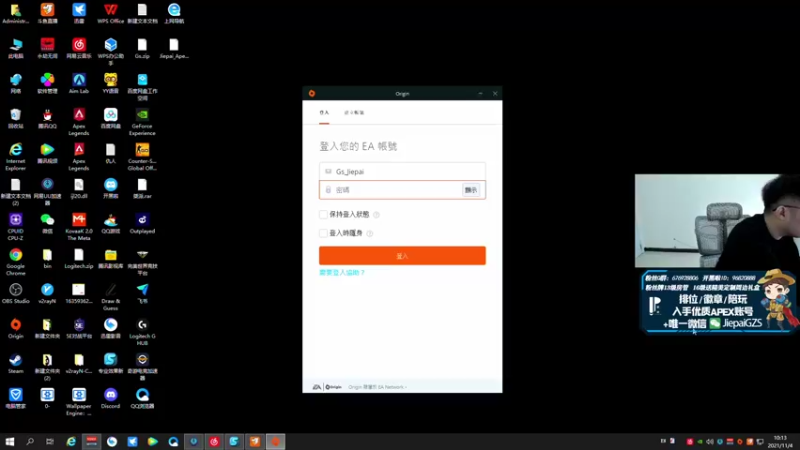Open the Steam desktop icon
Viewport: 800px width, 450px height.
pyautogui.click(x=16, y=364)
